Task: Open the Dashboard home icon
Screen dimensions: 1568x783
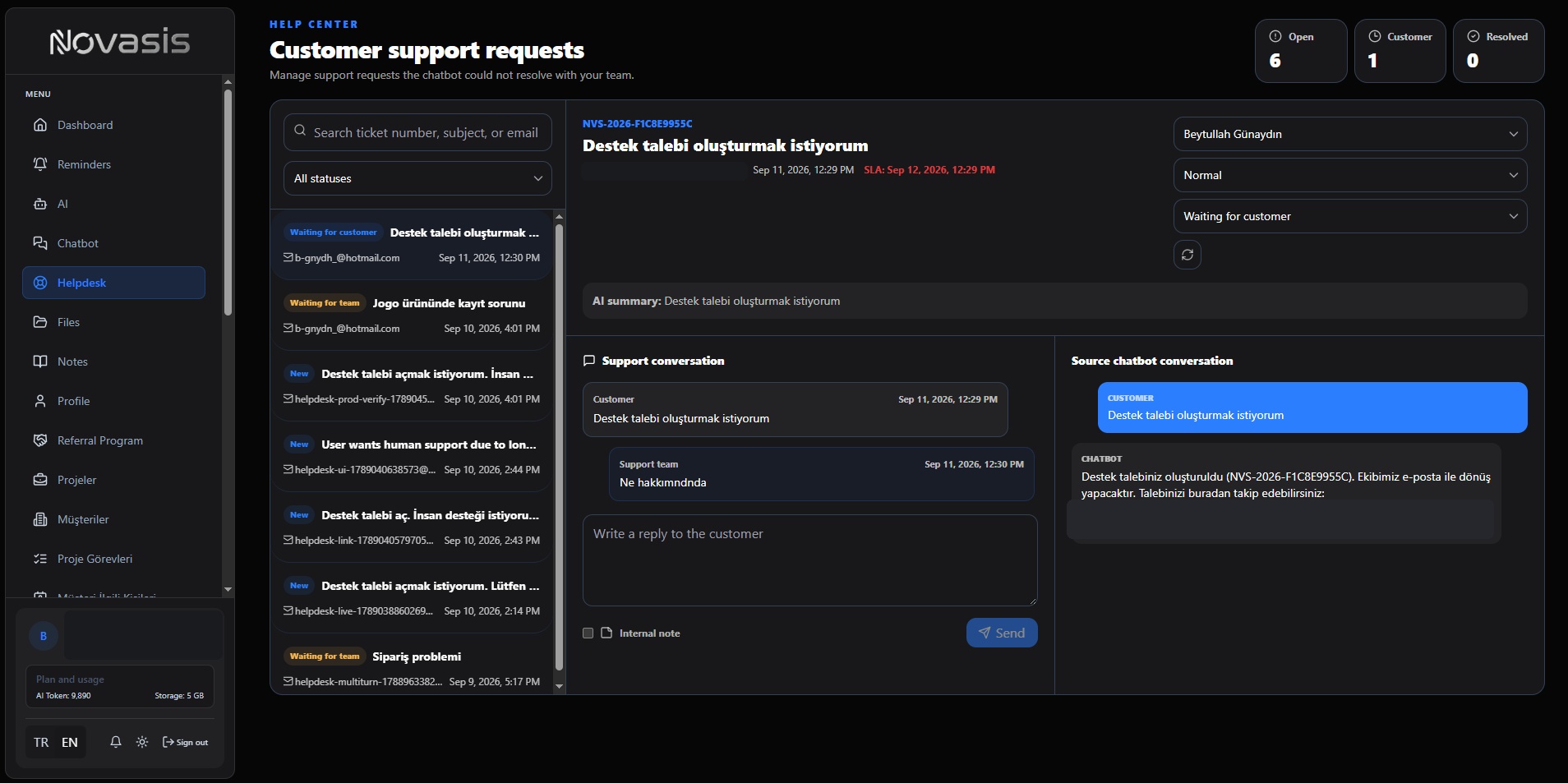Action: pyautogui.click(x=40, y=125)
